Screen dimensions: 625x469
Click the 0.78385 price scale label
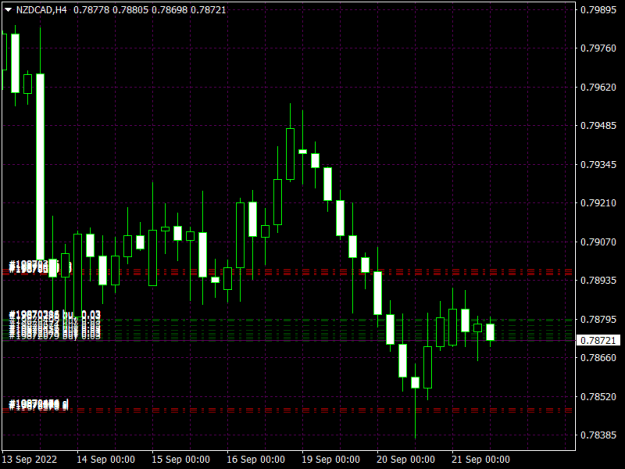[598, 435]
